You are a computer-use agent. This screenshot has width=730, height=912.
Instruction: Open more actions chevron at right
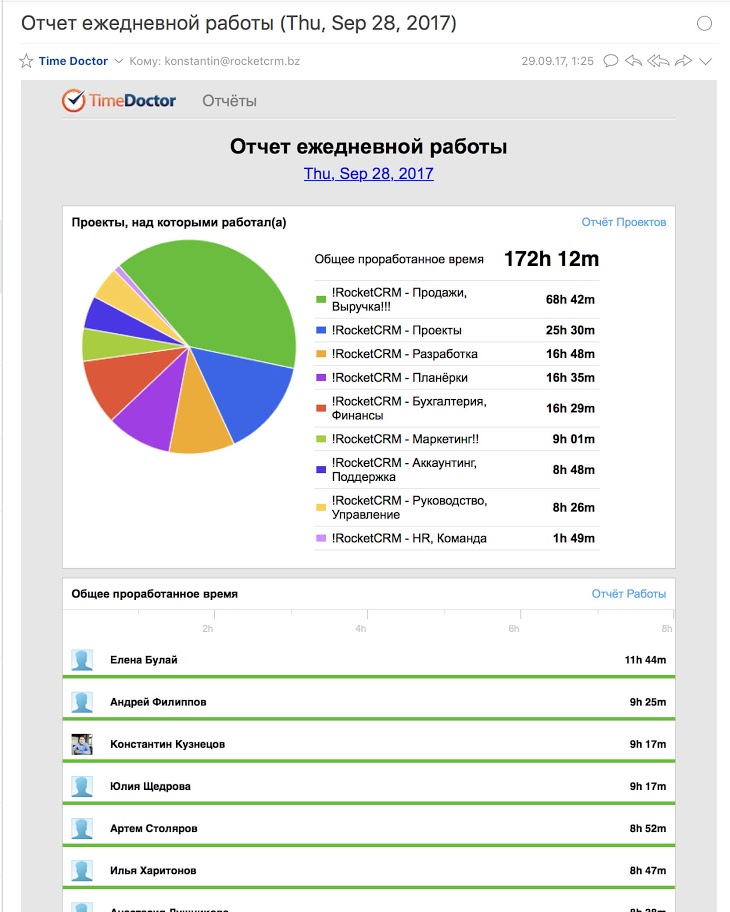[x=705, y=62]
